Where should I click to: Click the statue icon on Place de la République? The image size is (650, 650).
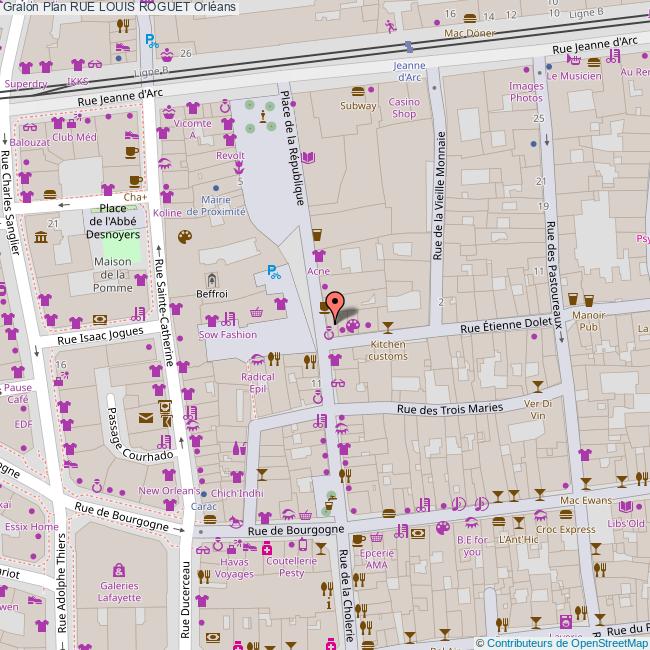pos(263,116)
